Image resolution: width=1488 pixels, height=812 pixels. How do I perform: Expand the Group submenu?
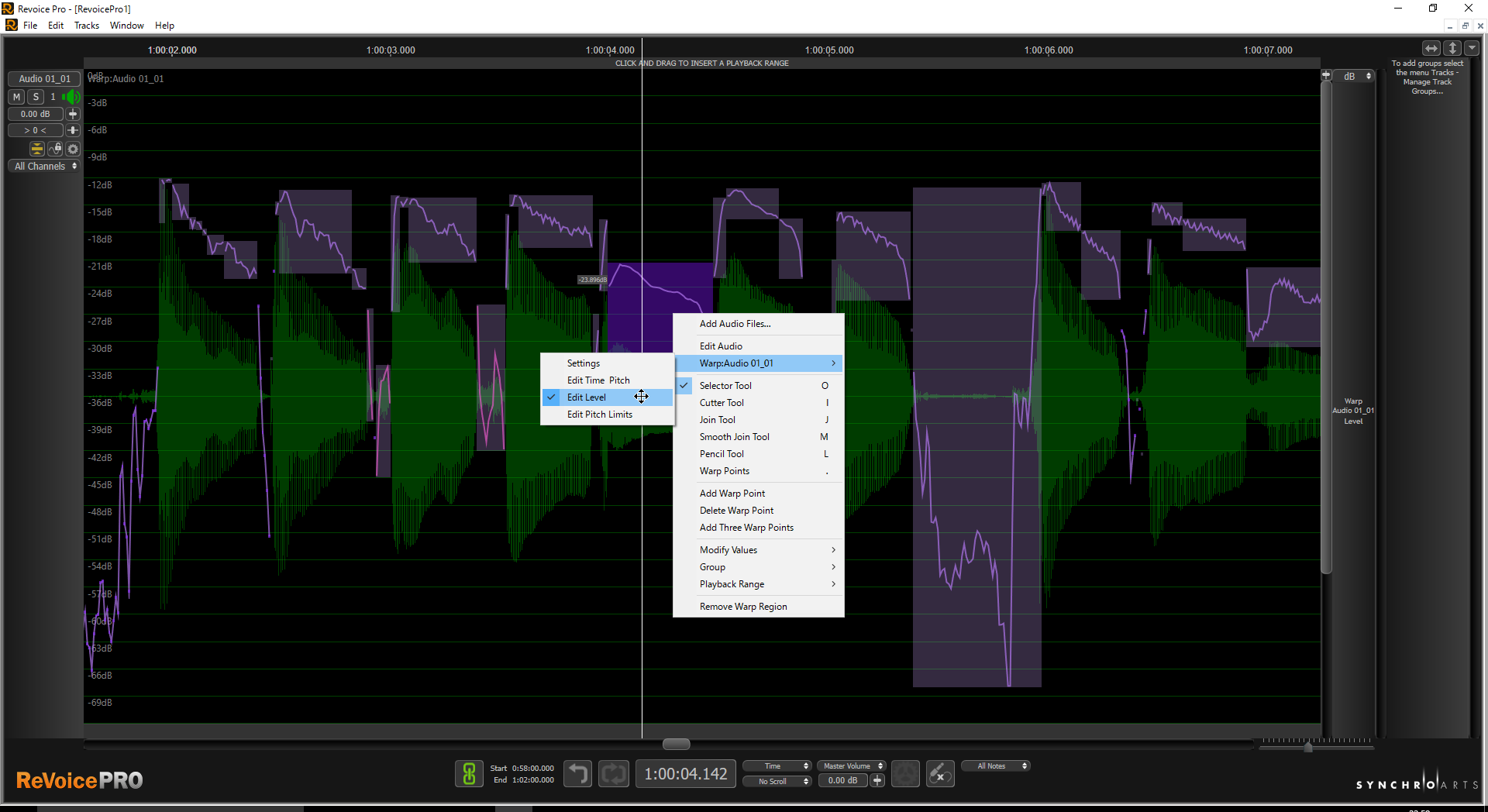point(759,567)
